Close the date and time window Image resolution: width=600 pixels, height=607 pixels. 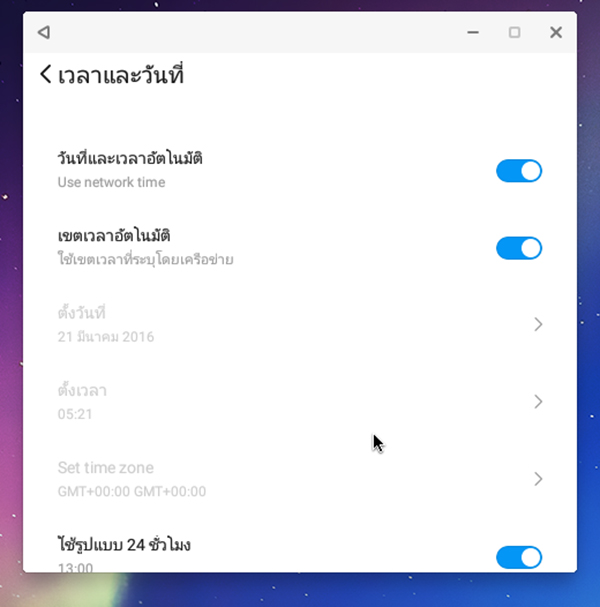coord(556,32)
